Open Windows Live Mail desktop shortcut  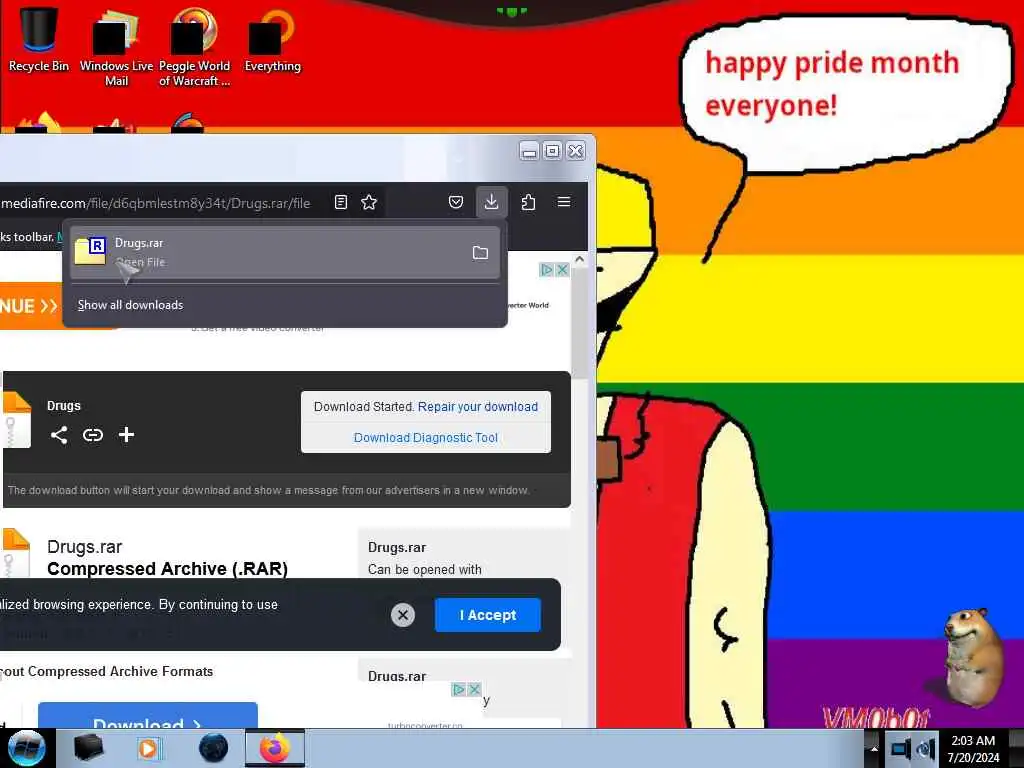pyautogui.click(x=116, y=47)
